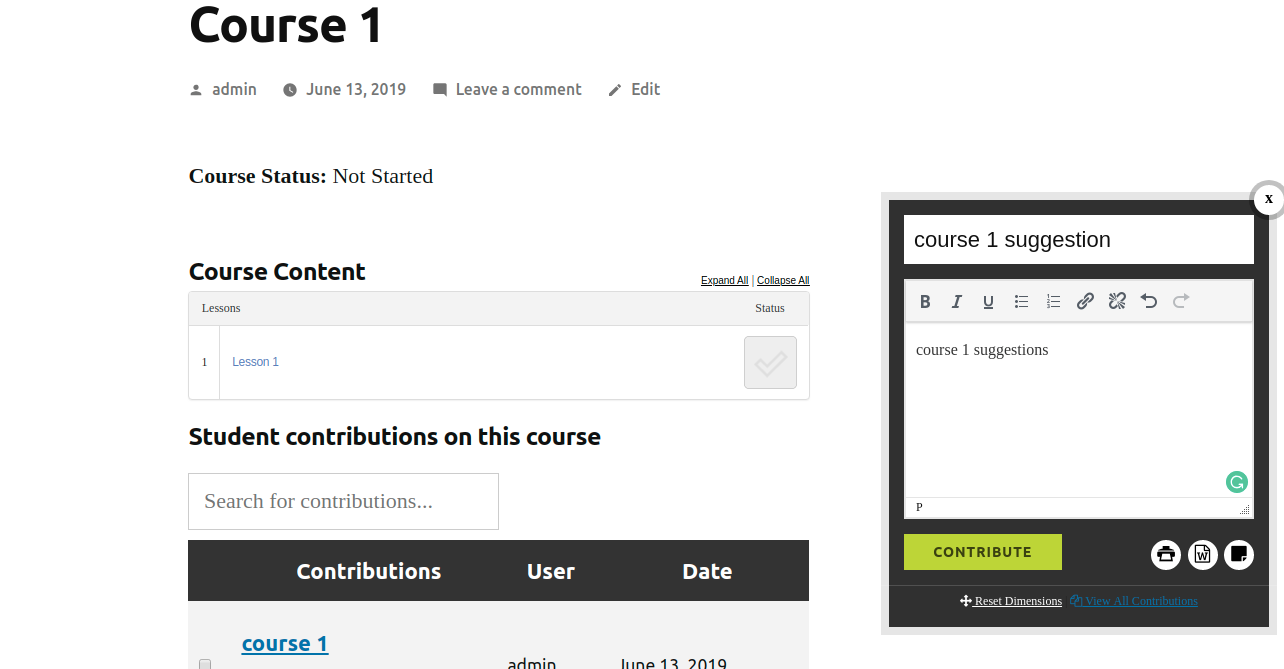Click the Reset Dimensions link
The image size is (1284, 669).
tap(1018, 601)
